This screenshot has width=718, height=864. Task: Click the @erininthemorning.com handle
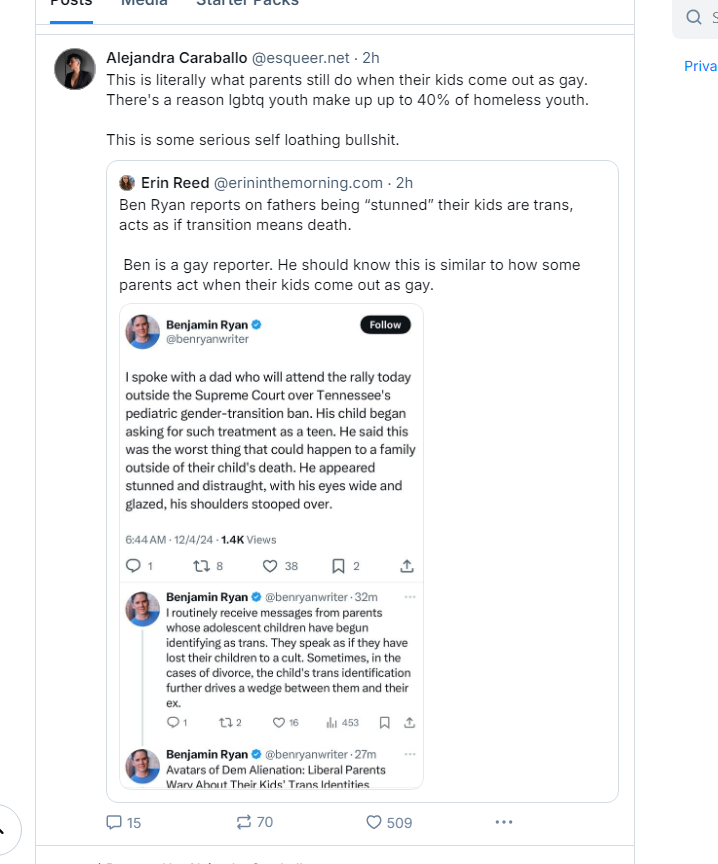point(298,183)
